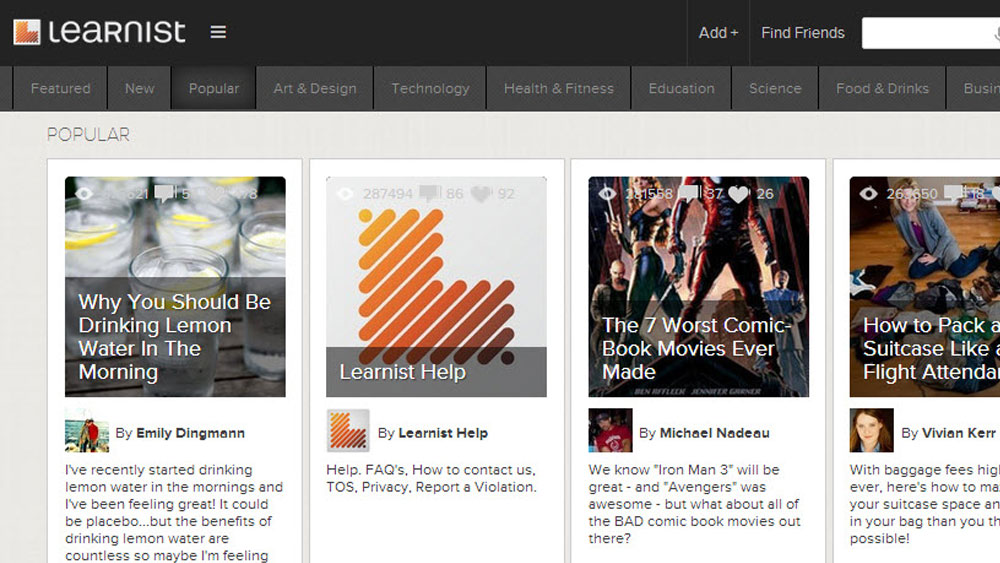Click the comment bubble on Comic-Book Movies card
Image resolution: width=1000 pixels, height=563 pixels.
pyautogui.click(x=689, y=194)
